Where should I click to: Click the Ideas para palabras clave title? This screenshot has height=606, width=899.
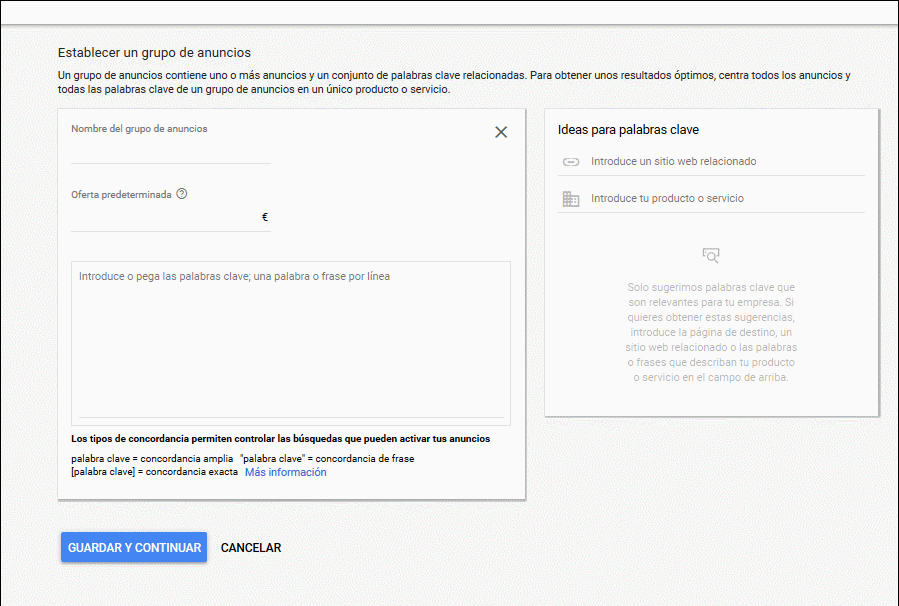(x=628, y=130)
